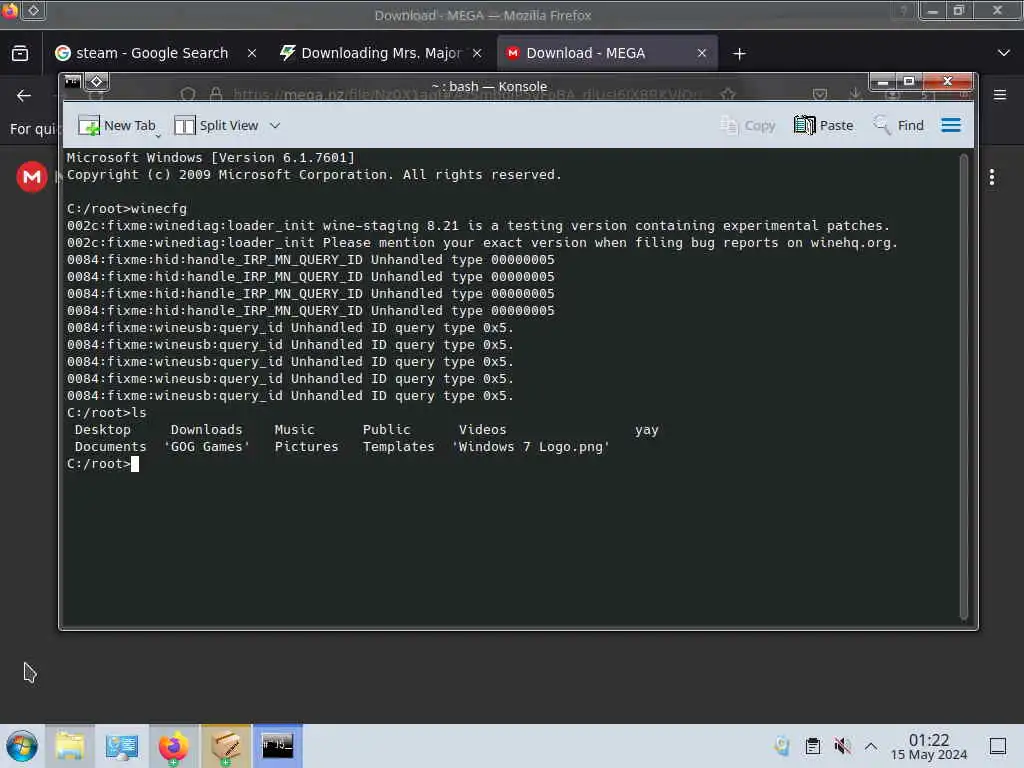The height and width of the screenshot is (768, 1024).
Task: Click the MEGA logo icon
Action: click(x=31, y=177)
